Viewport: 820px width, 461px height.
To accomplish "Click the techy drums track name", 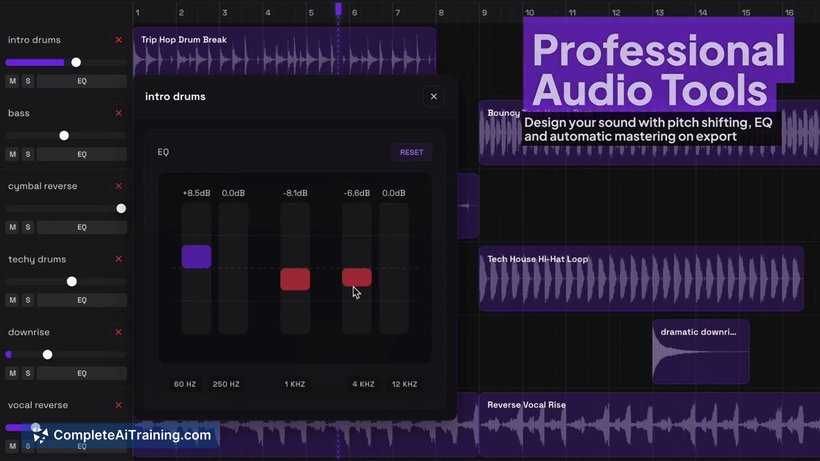I will click(37, 259).
